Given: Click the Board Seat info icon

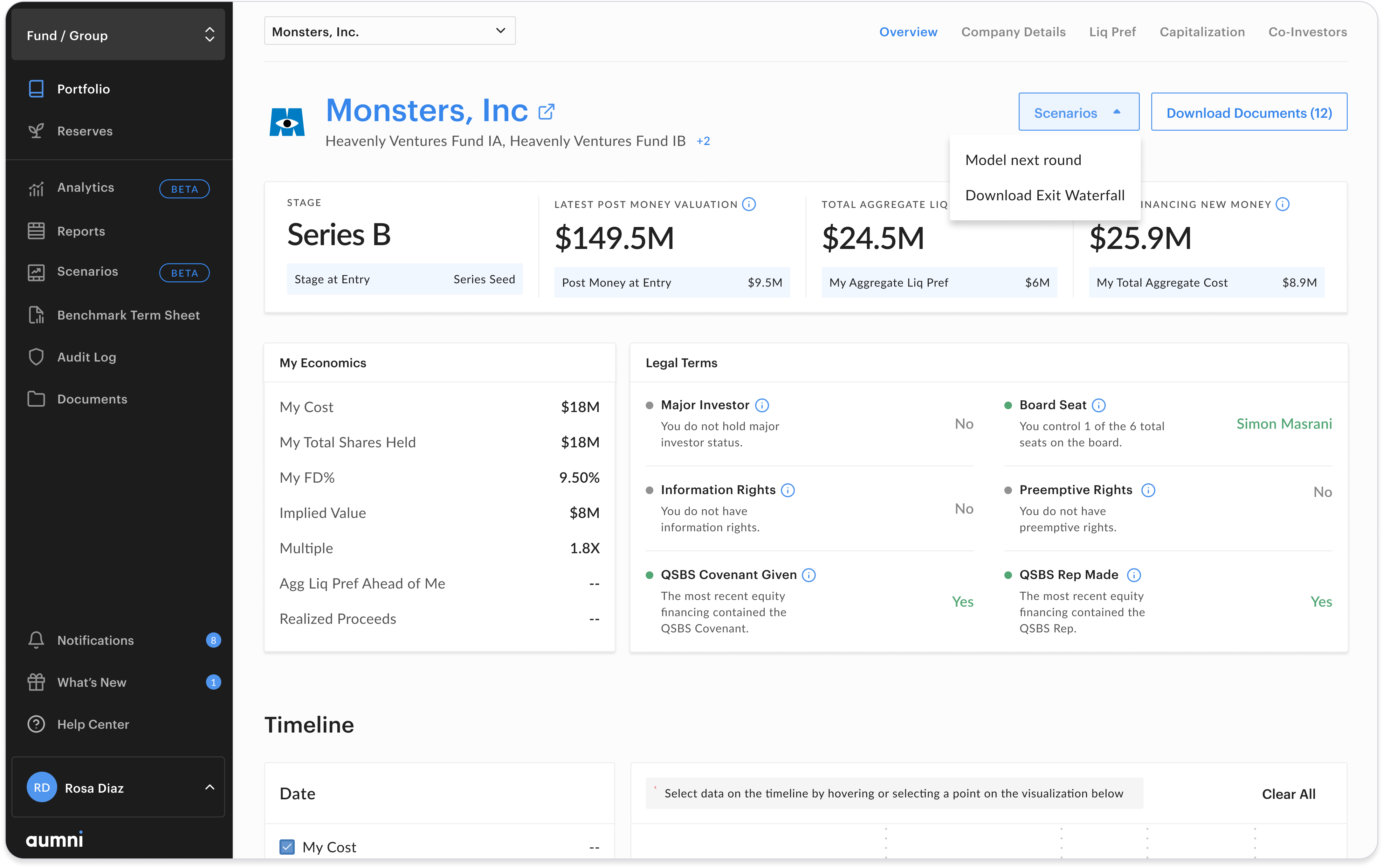Looking at the screenshot, I should 1099,405.
